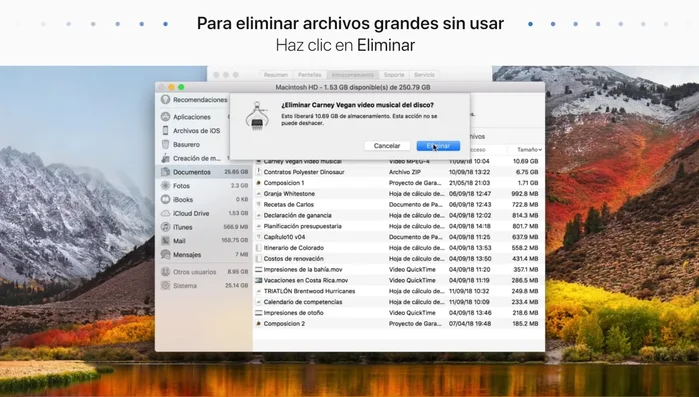Open Aplicaciones sidebar icon

click(165, 117)
